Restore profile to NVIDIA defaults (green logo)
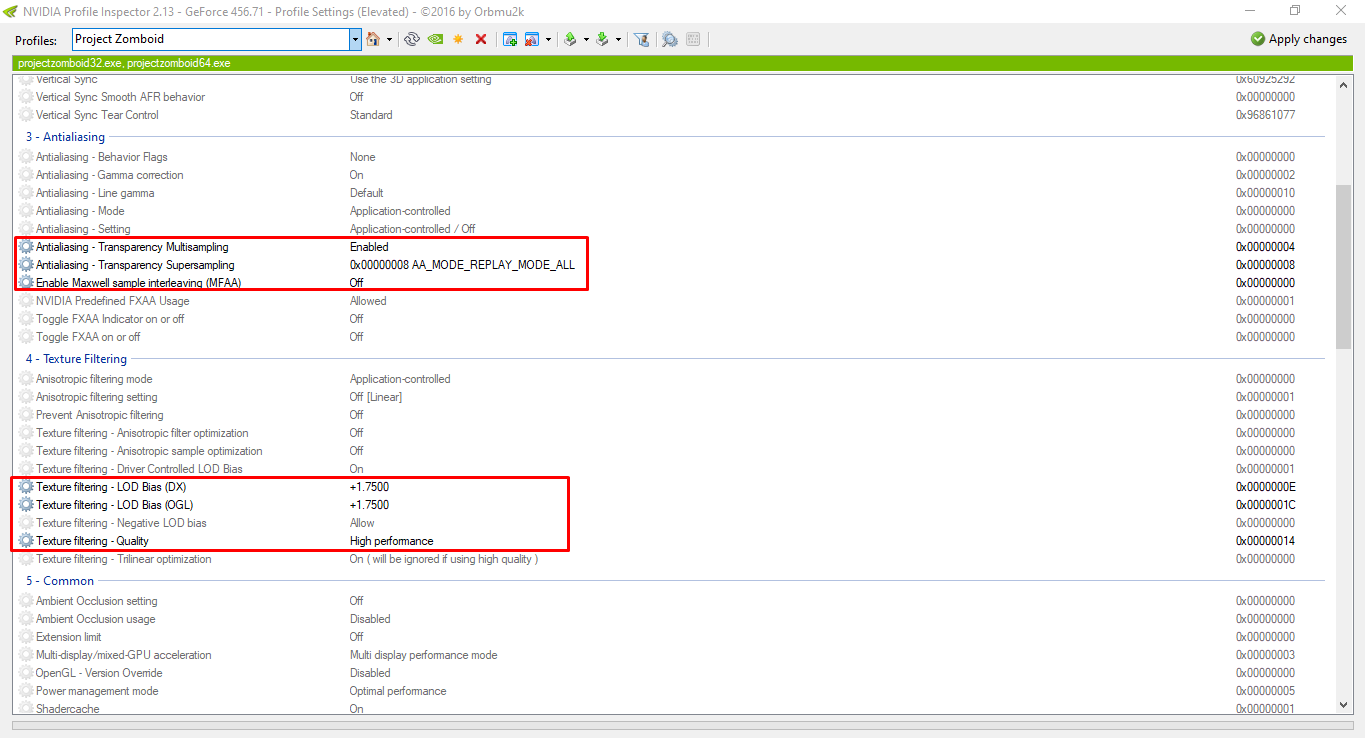 [435, 39]
